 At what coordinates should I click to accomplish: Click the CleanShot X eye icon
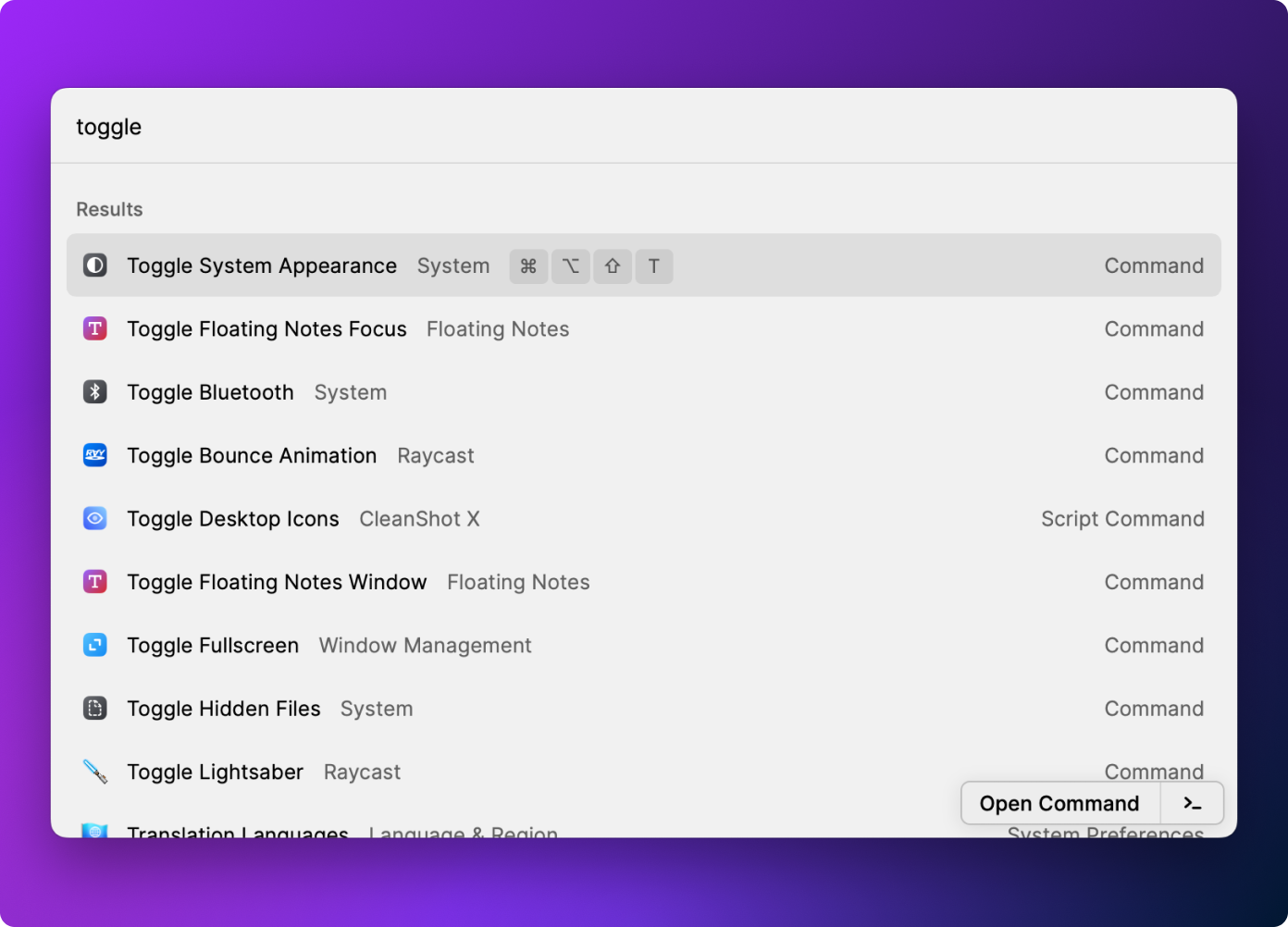pyautogui.click(x=95, y=519)
